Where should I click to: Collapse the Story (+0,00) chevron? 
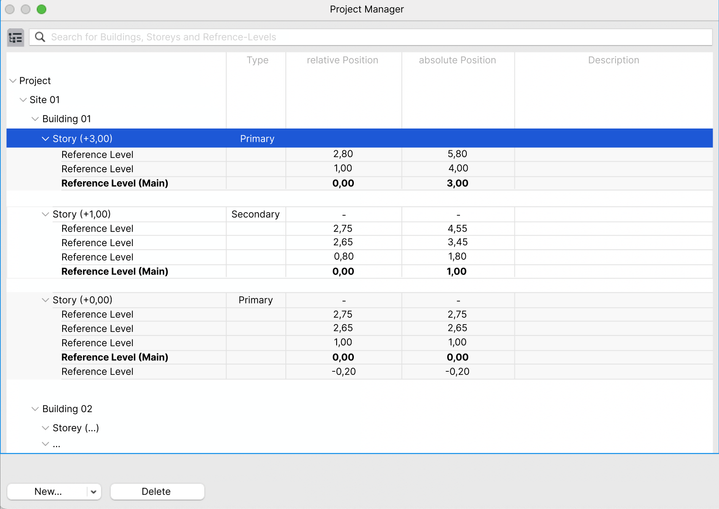point(45,300)
